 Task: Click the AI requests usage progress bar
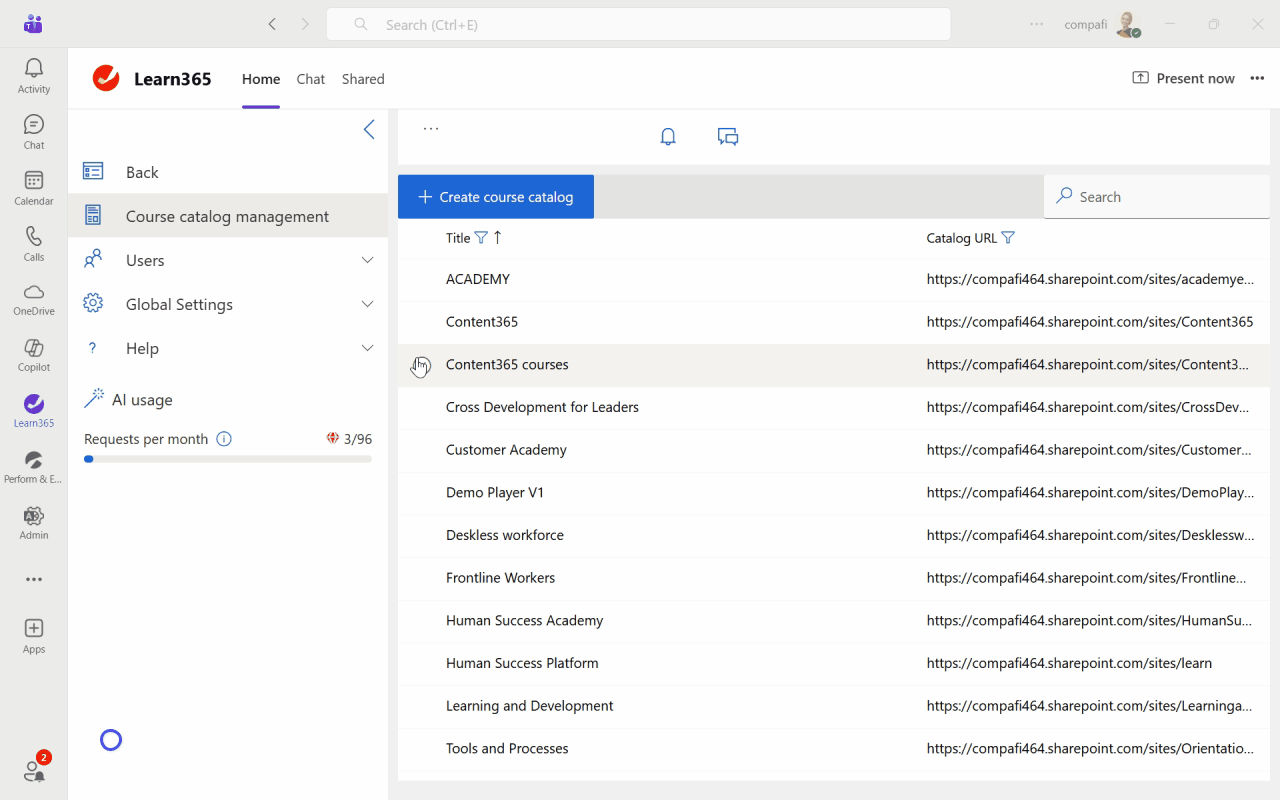(x=228, y=459)
